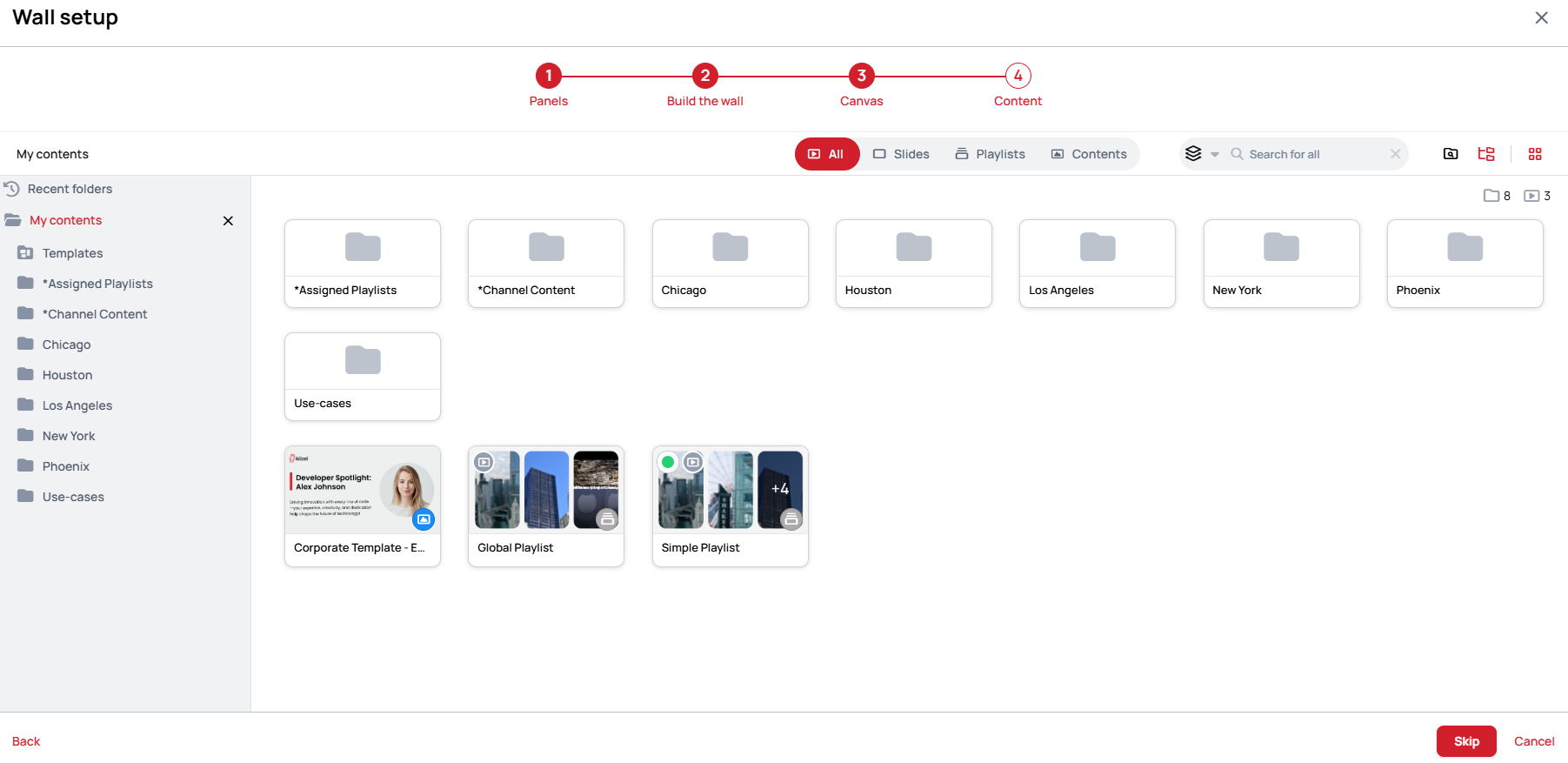The height and width of the screenshot is (763, 1568).
Task: Switch to grid view layout icon
Action: (x=1535, y=154)
